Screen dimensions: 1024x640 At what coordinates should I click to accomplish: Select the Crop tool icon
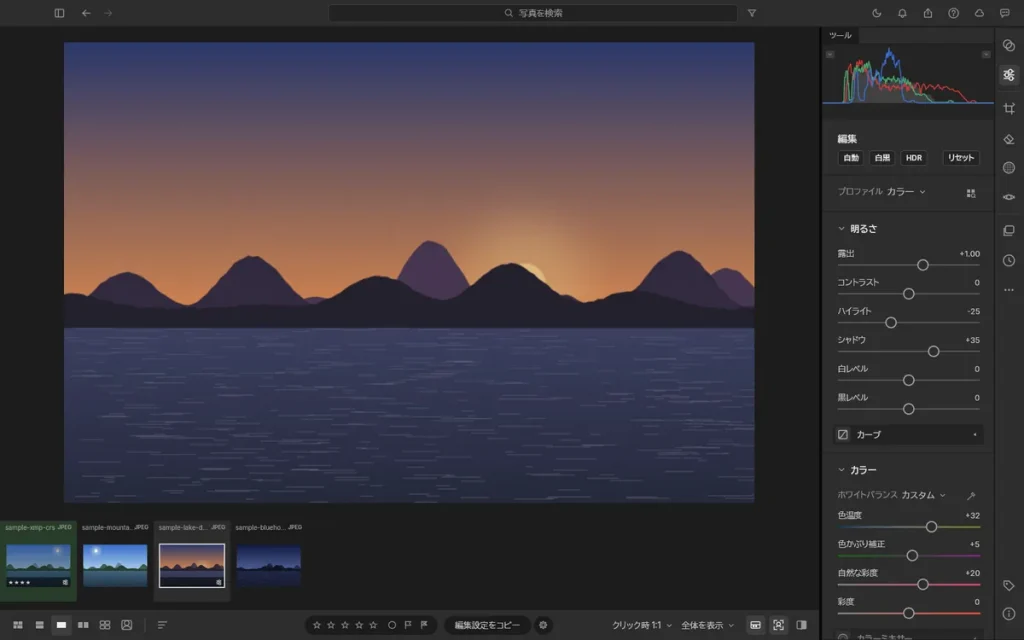pos(1009,108)
